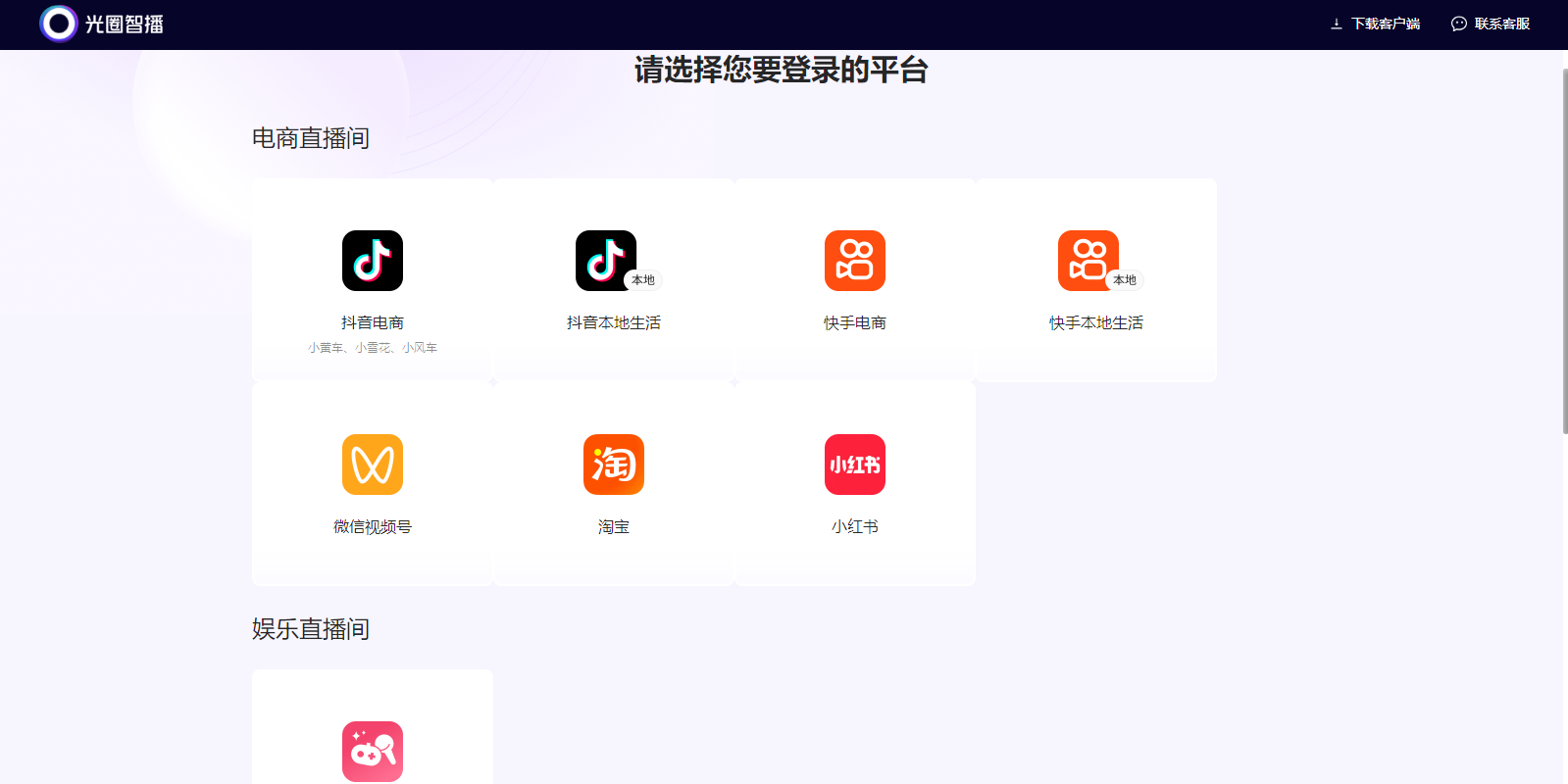Open the pink entertainment live room icon

coord(372,751)
